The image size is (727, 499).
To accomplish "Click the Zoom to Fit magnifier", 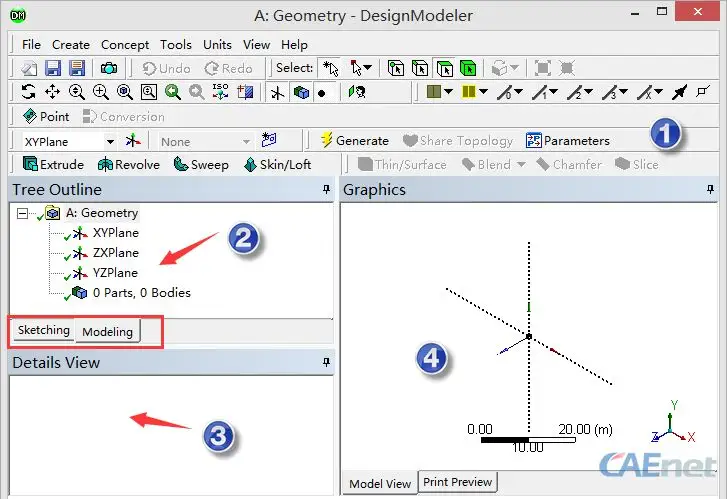I will click(125, 92).
